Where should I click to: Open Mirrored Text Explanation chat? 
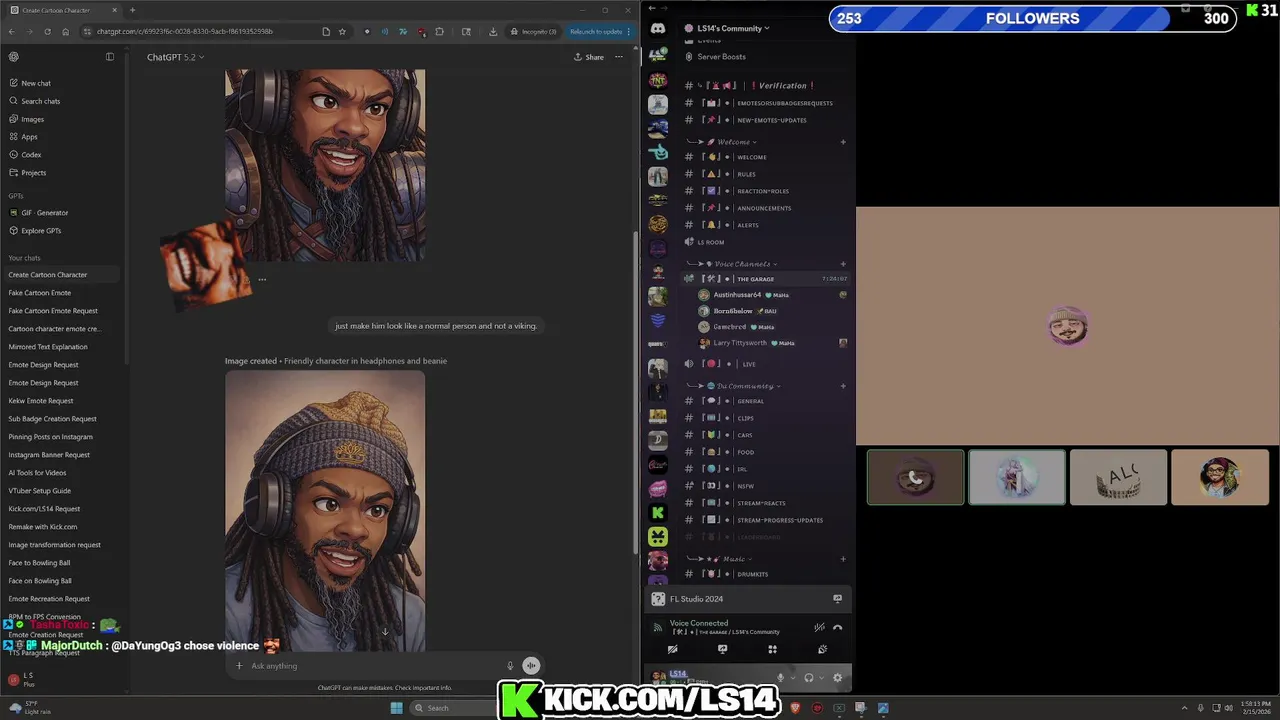(x=62, y=347)
